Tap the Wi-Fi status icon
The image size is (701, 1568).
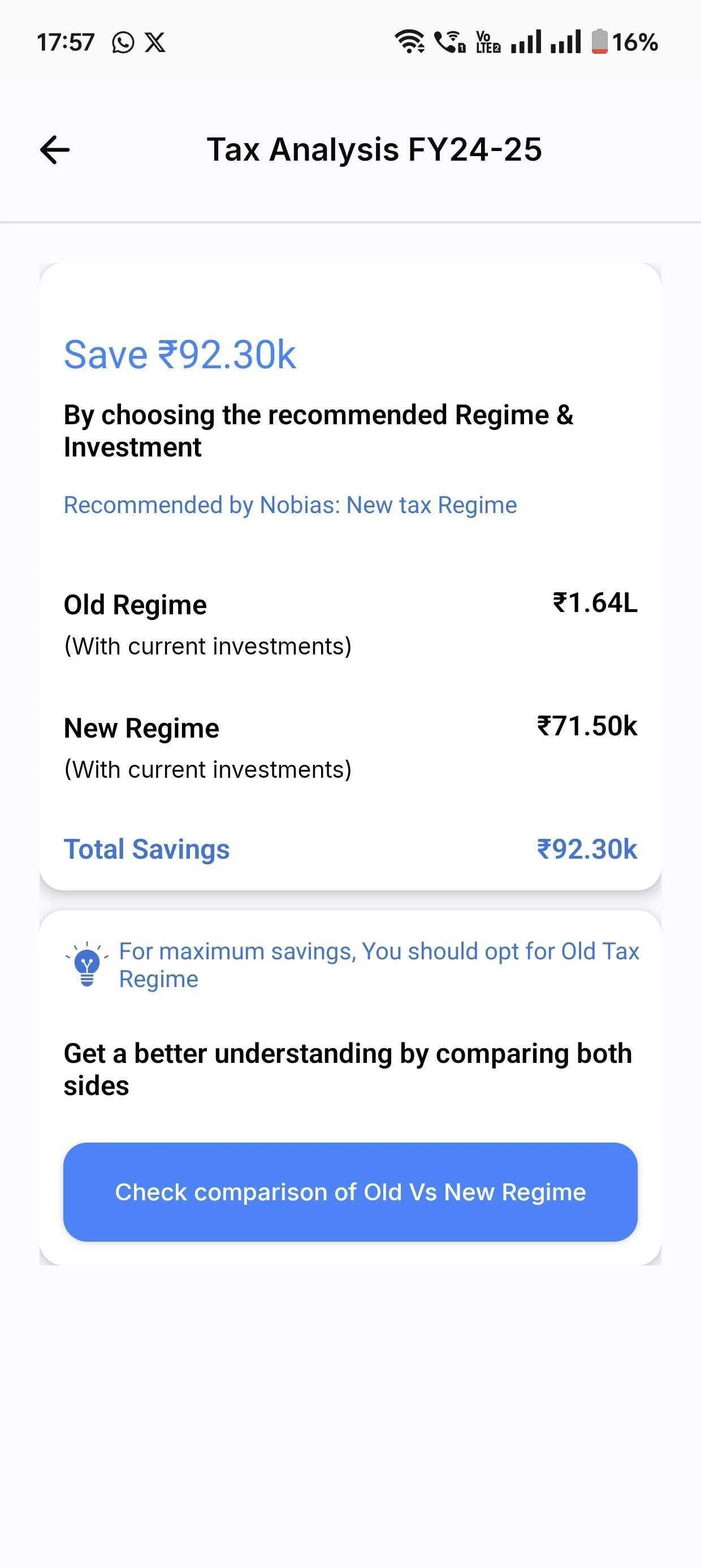coord(411,41)
